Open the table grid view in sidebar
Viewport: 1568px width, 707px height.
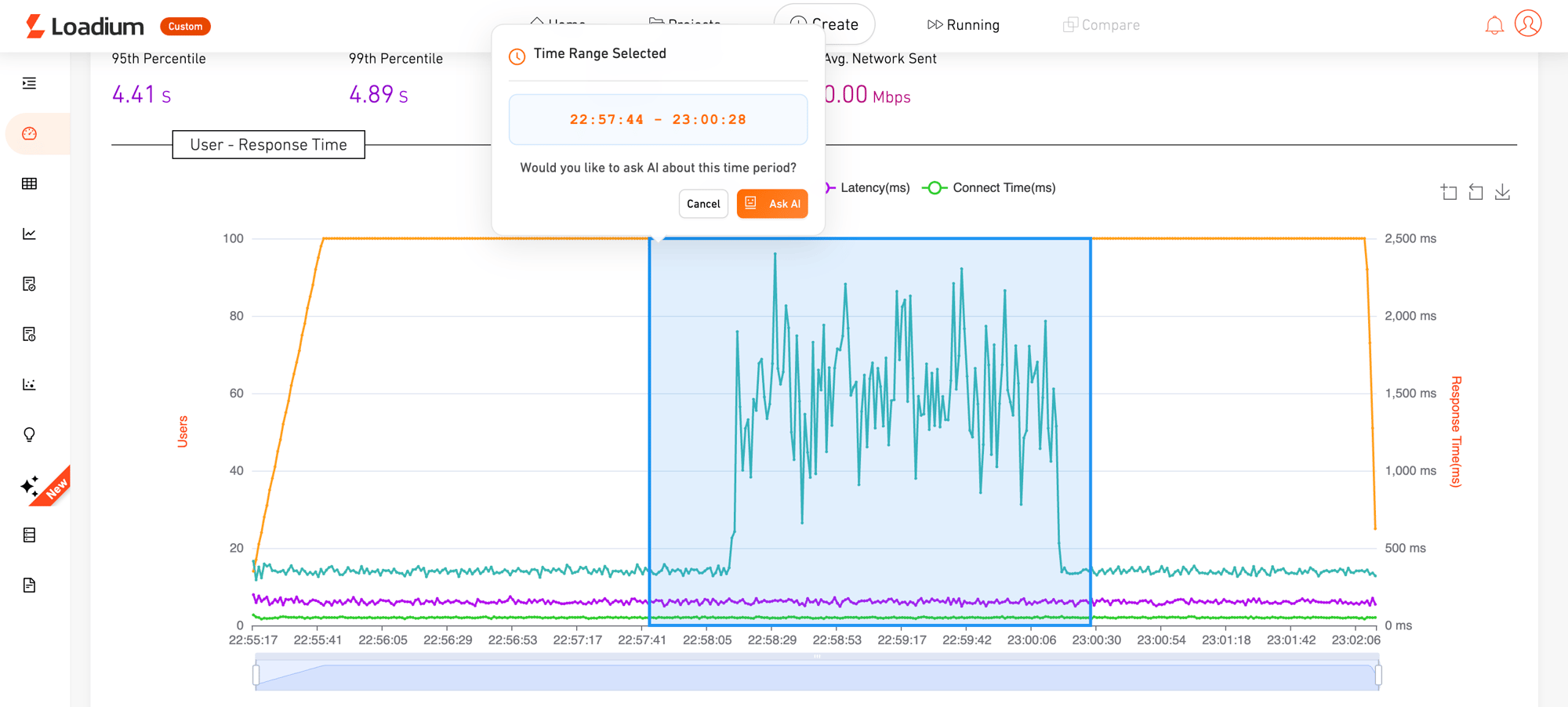click(30, 184)
